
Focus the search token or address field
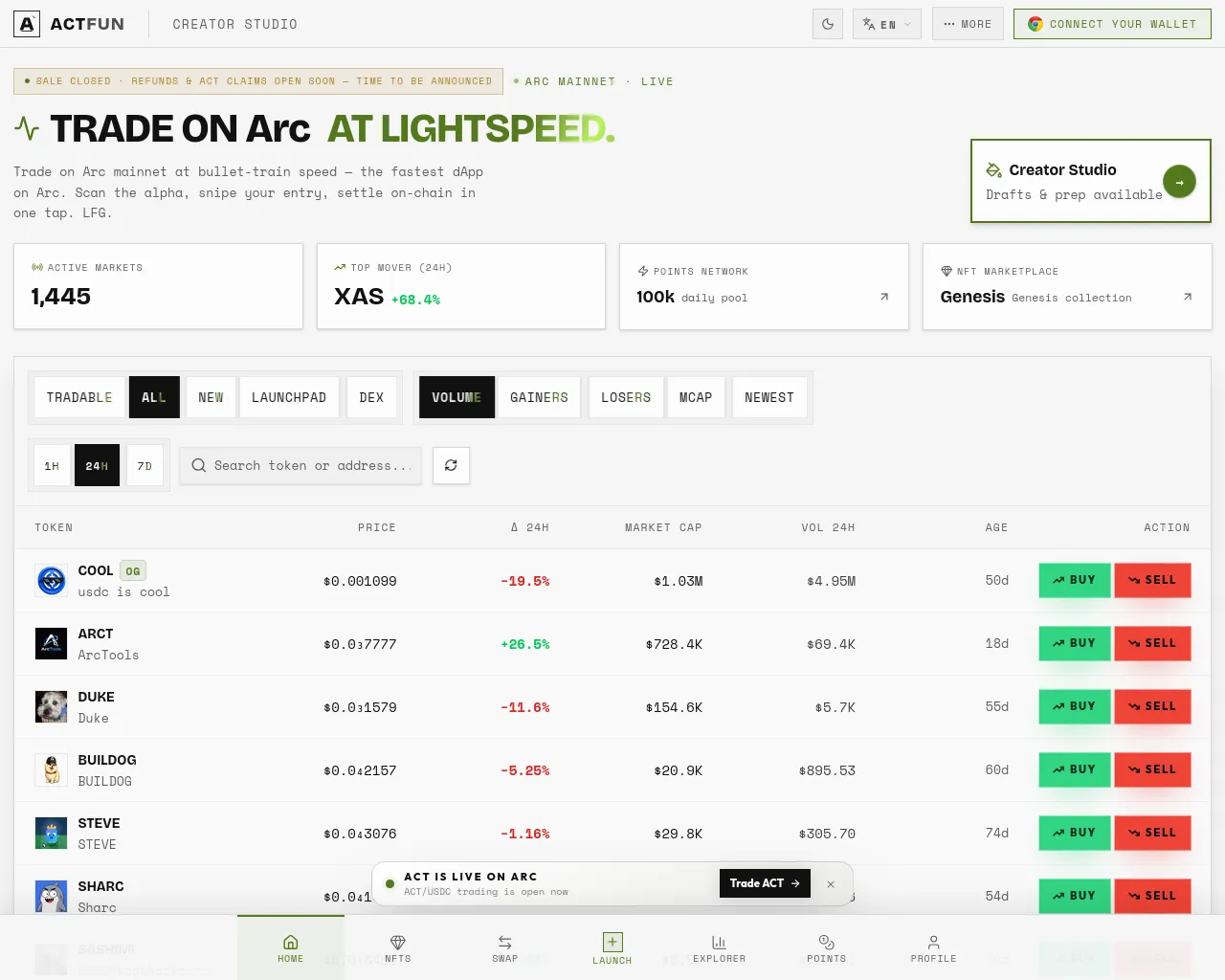[301, 465]
